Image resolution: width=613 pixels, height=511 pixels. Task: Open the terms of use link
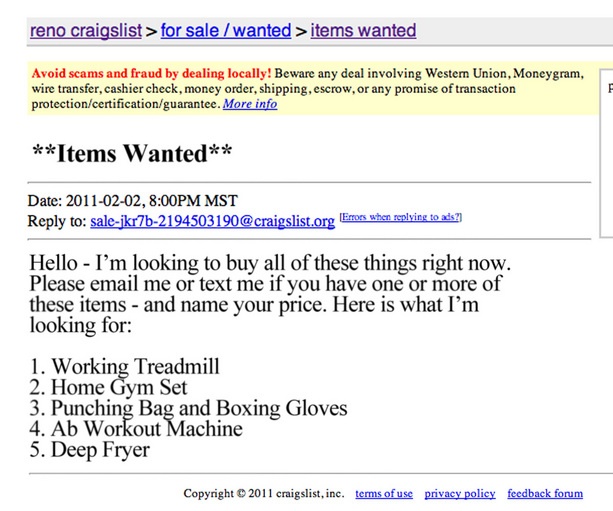pyautogui.click(x=384, y=493)
